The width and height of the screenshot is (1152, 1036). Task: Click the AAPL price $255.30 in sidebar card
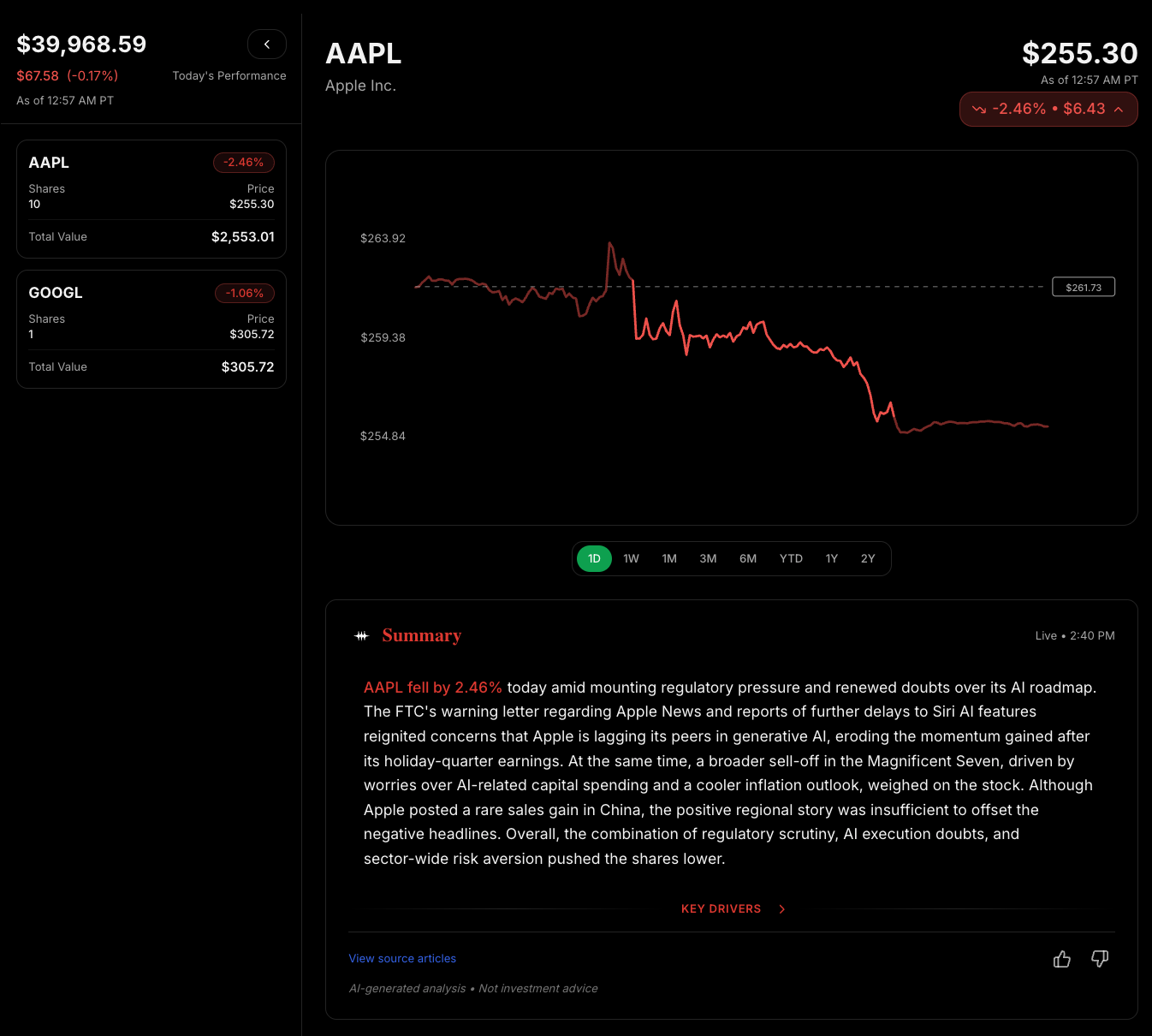(x=252, y=204)
